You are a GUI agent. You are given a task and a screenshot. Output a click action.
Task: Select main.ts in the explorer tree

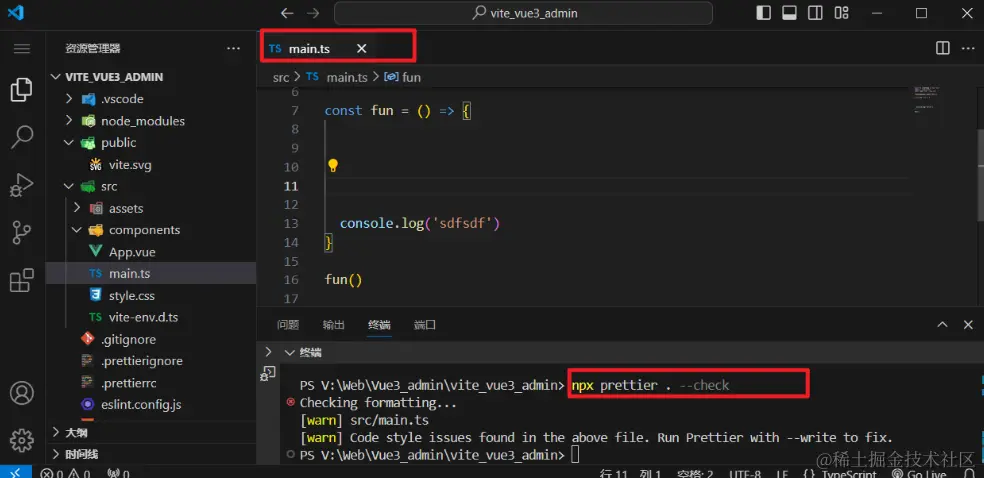(x=151, y=274)
